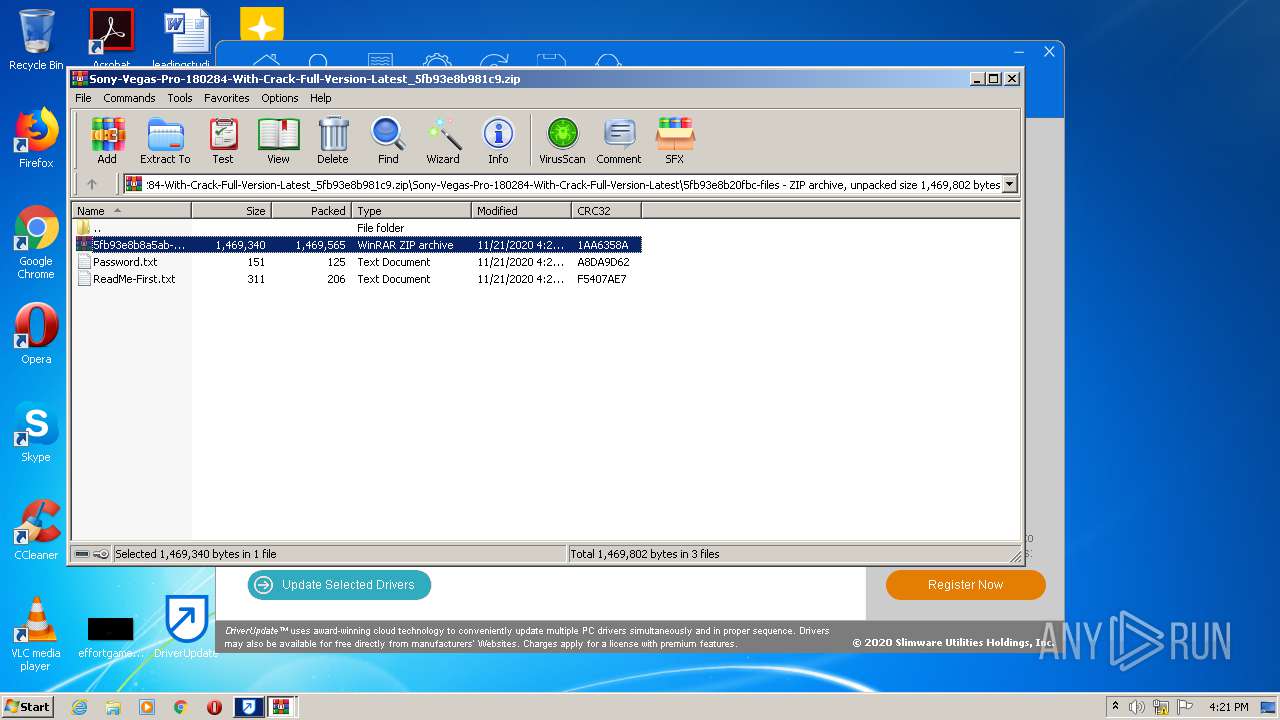Viewport: 1280px width, 720px height.
Task: Open the Acrobat desktop shortcut
Action: (111, 38)
